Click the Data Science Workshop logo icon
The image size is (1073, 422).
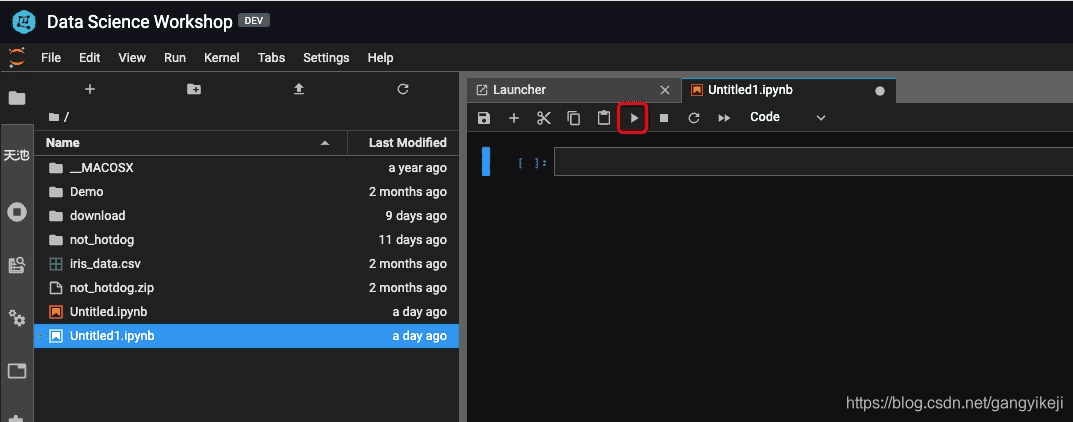24,22
